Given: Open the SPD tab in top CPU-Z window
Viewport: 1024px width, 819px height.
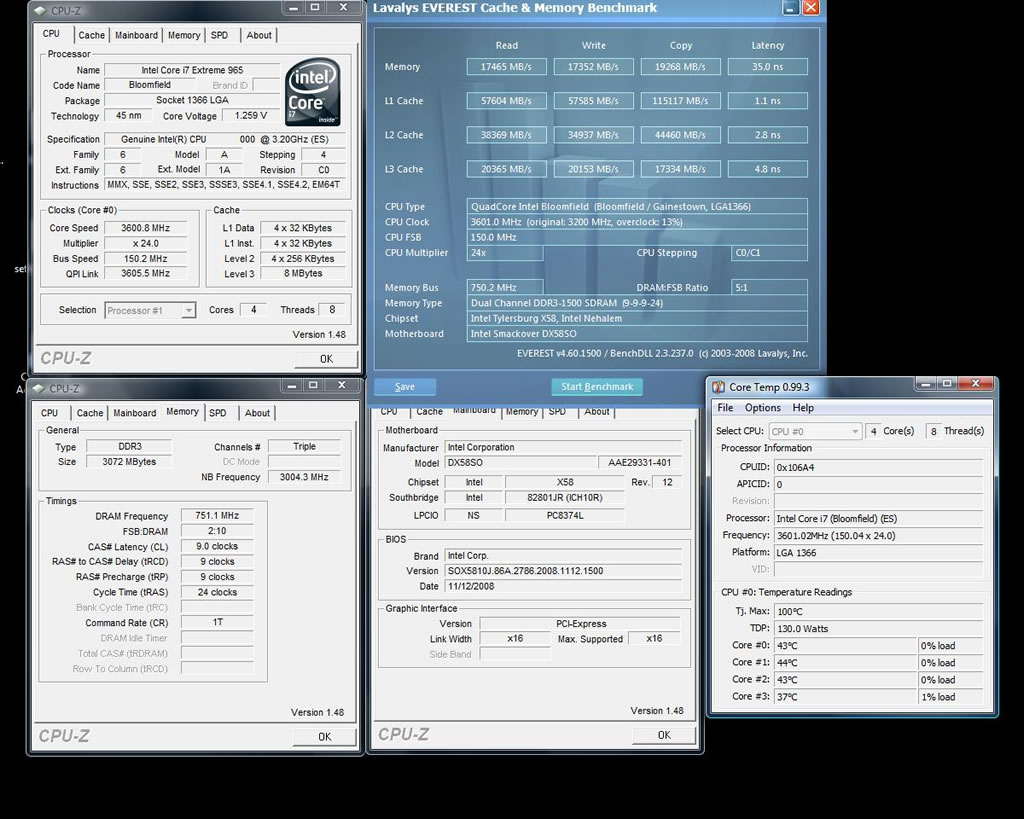Looking at the screenshot, I should coord(219,35).
